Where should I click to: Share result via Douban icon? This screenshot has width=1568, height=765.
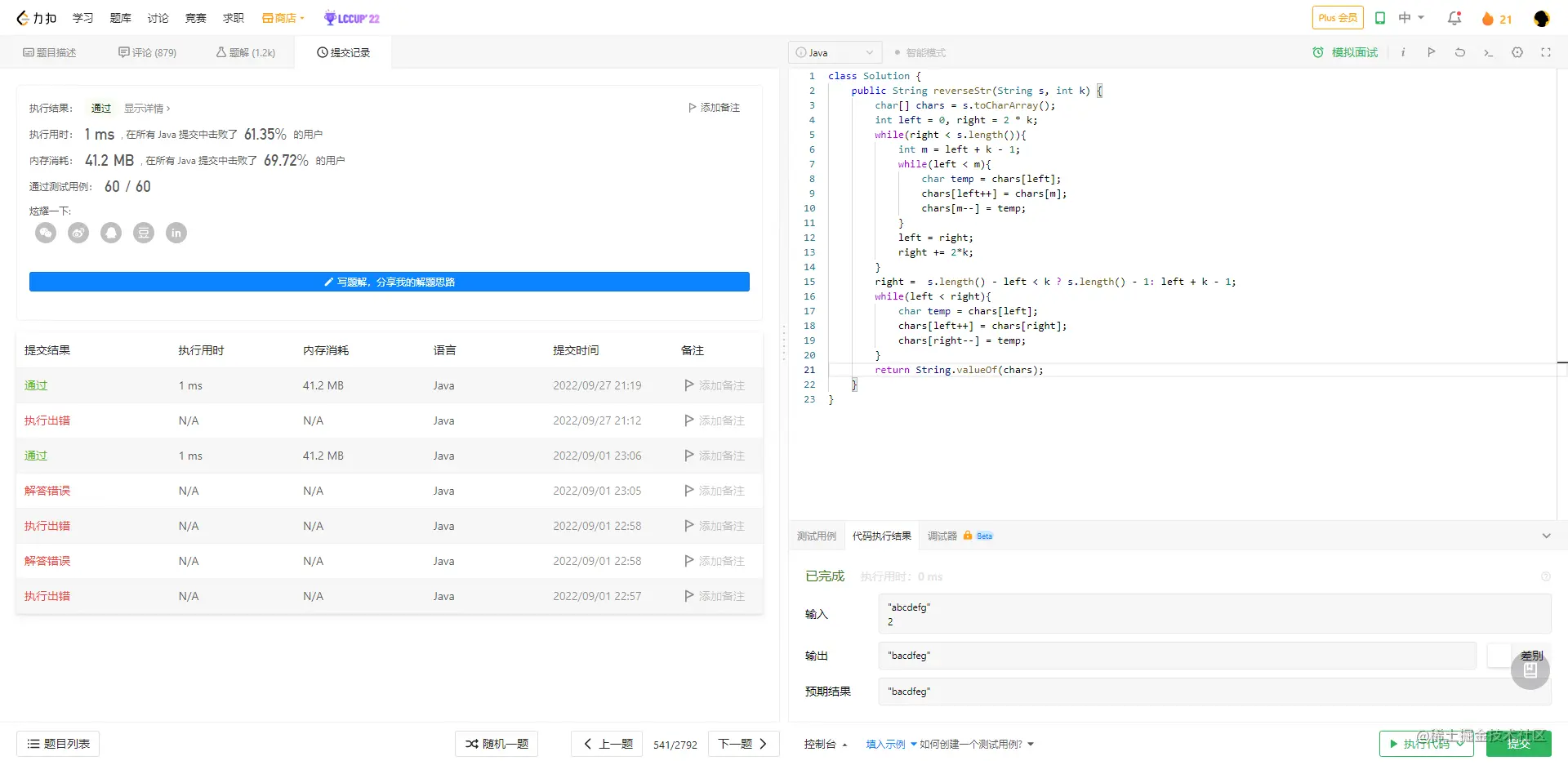[144, 233]
